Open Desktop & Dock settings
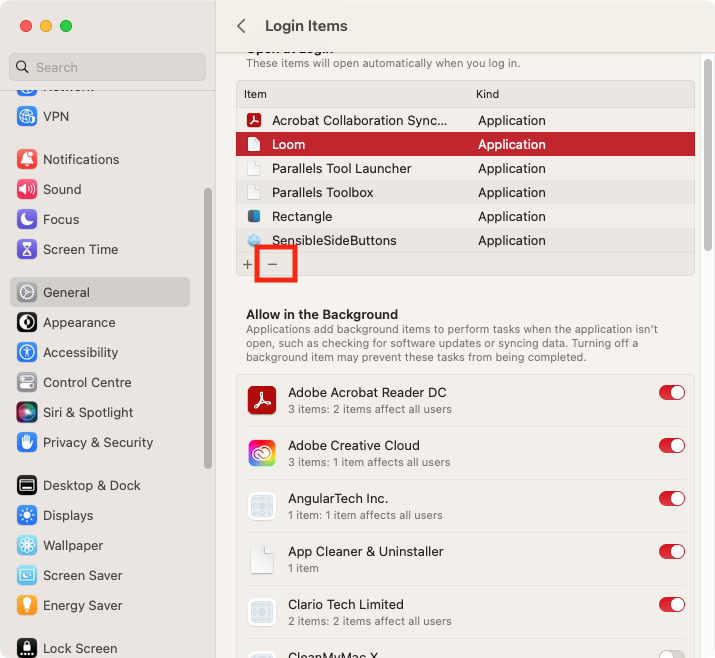This screenshot has width=715, height=658. point(100,485)
